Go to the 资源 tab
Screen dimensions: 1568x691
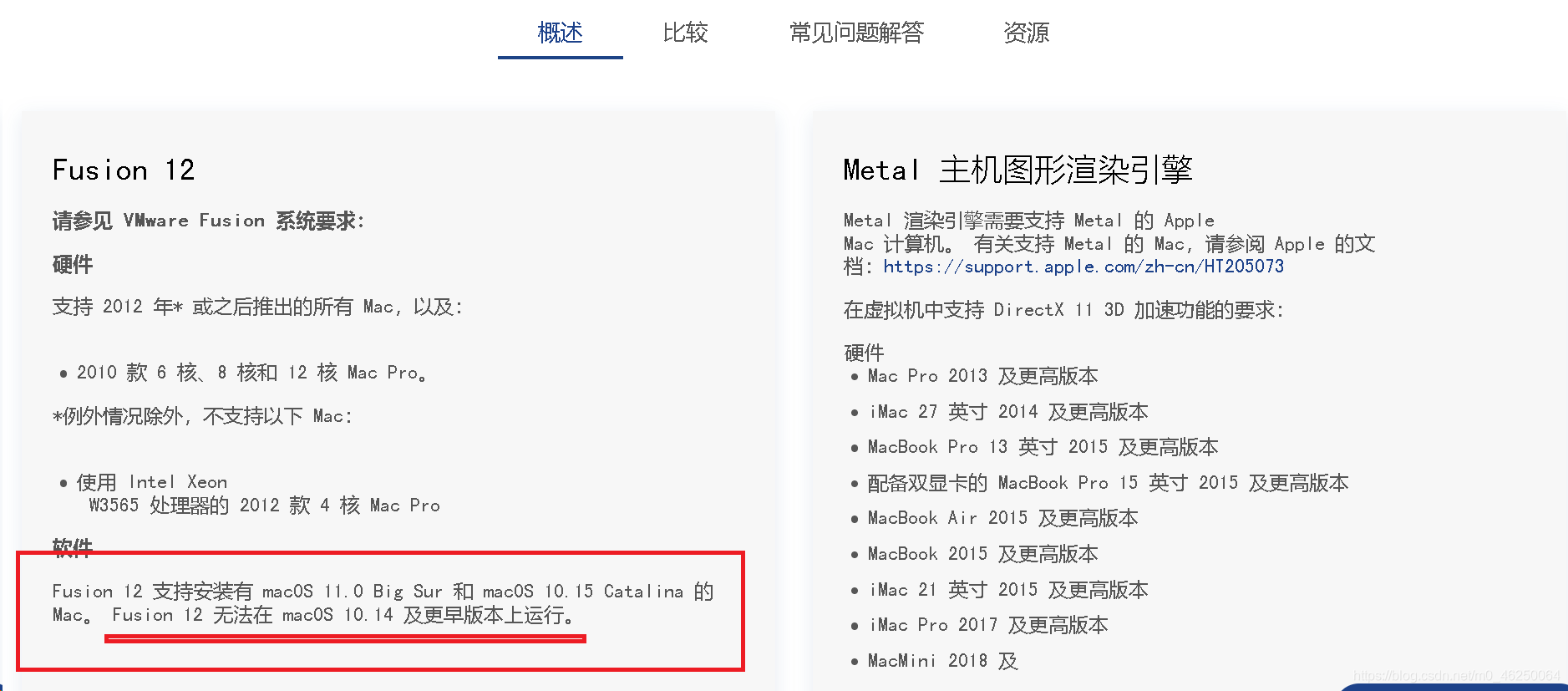[x=1026, y=33]
